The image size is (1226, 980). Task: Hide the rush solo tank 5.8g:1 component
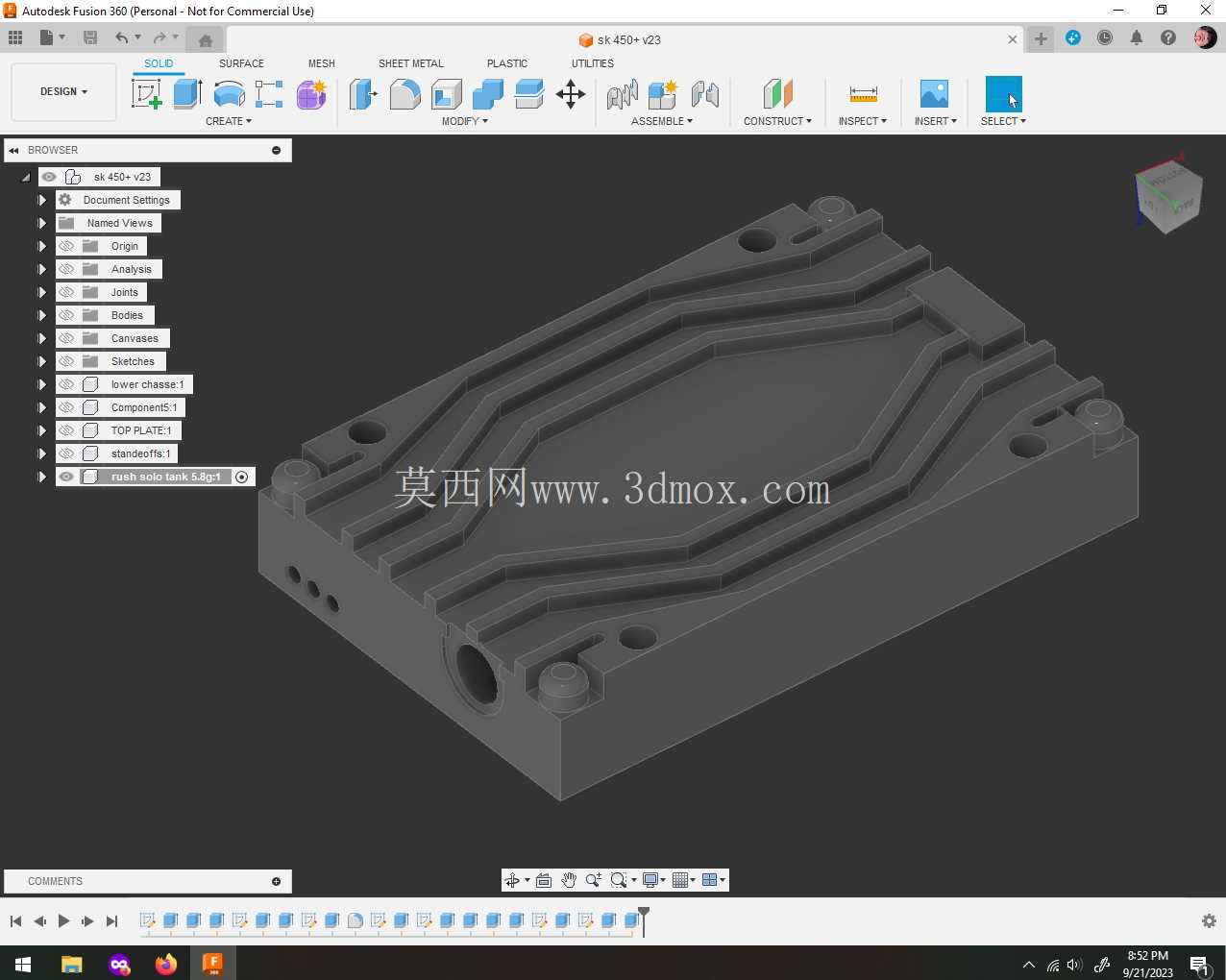66,477
